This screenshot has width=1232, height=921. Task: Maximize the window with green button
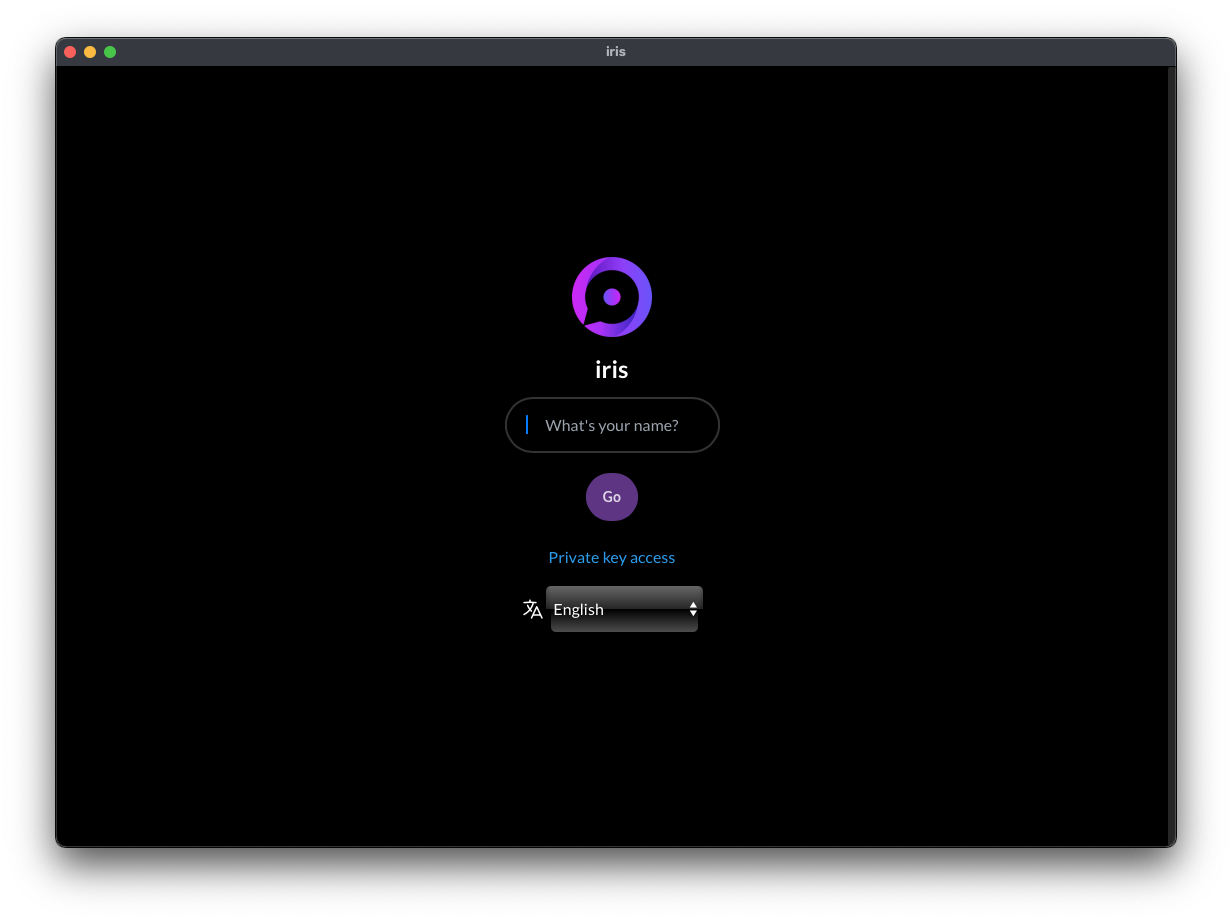[x=110, y=52]
